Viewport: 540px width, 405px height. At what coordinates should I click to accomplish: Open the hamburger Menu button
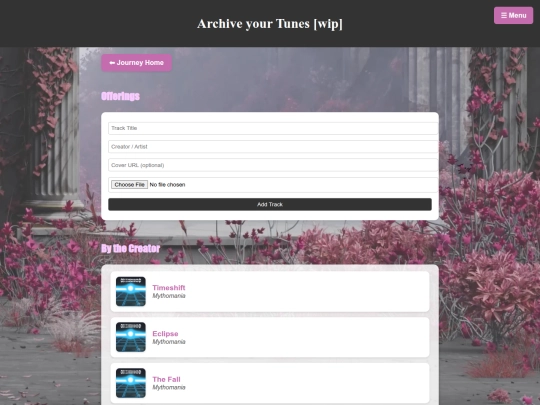[513, 15]
